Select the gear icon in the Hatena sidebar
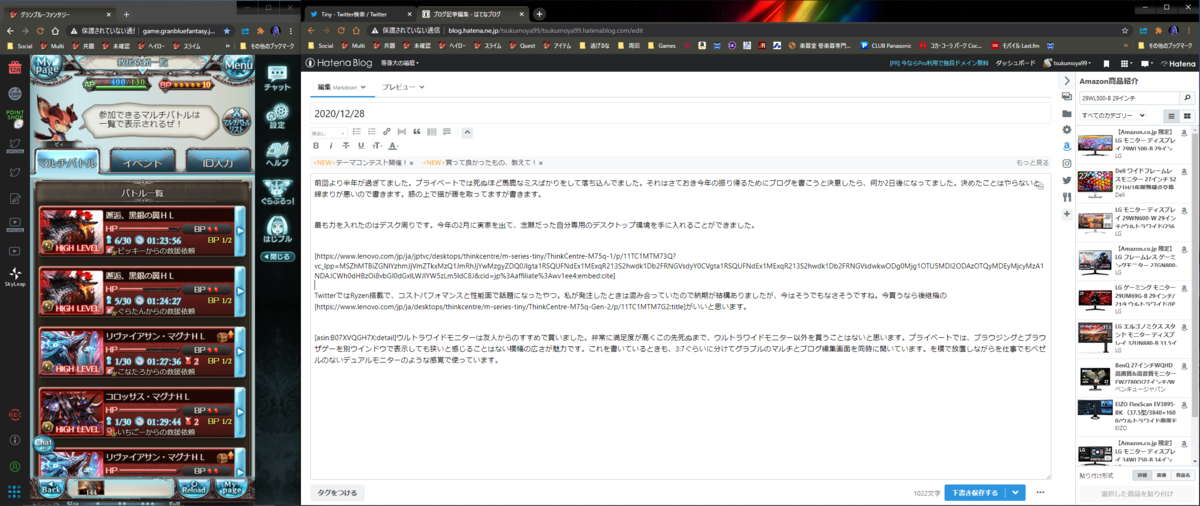Viewport: 1200px width, 506px height. click(1067, 130)
